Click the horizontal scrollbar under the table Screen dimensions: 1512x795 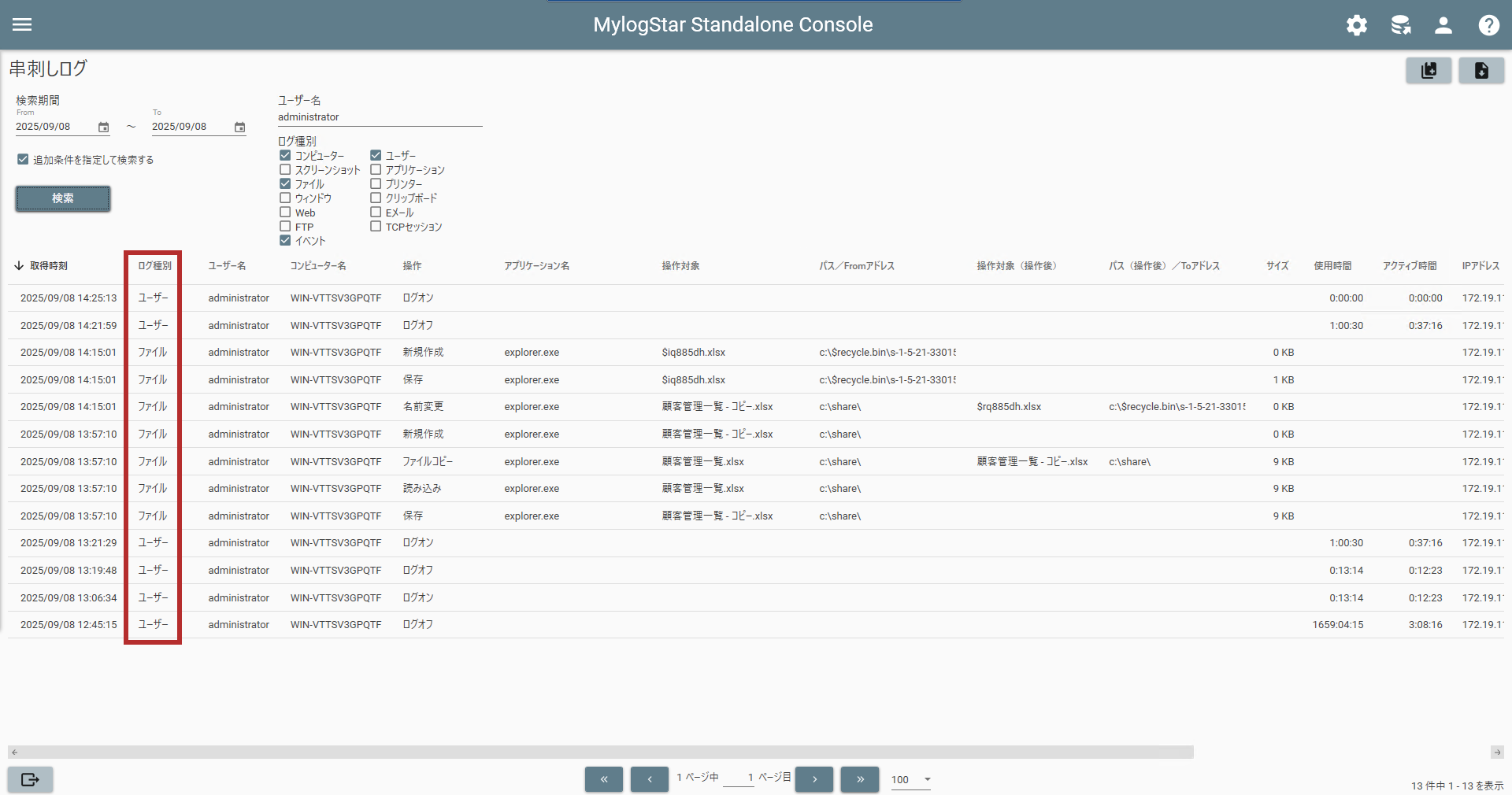pos(600,752)
